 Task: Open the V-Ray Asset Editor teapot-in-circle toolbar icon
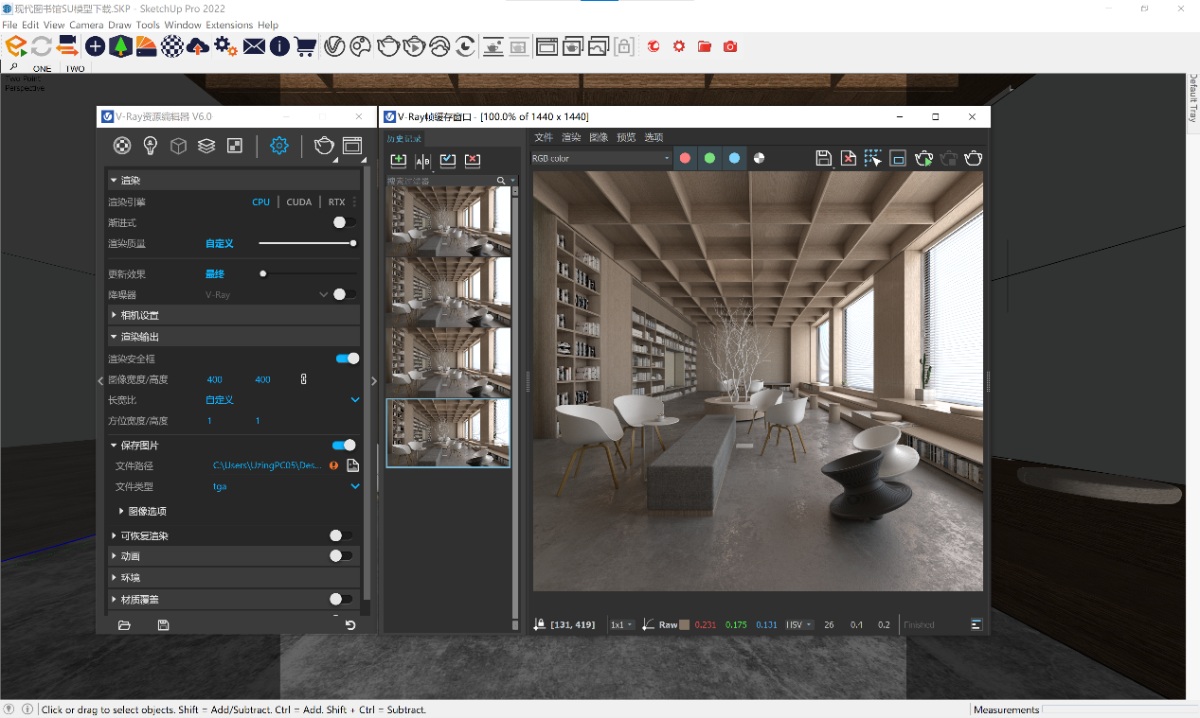[334, 46]
